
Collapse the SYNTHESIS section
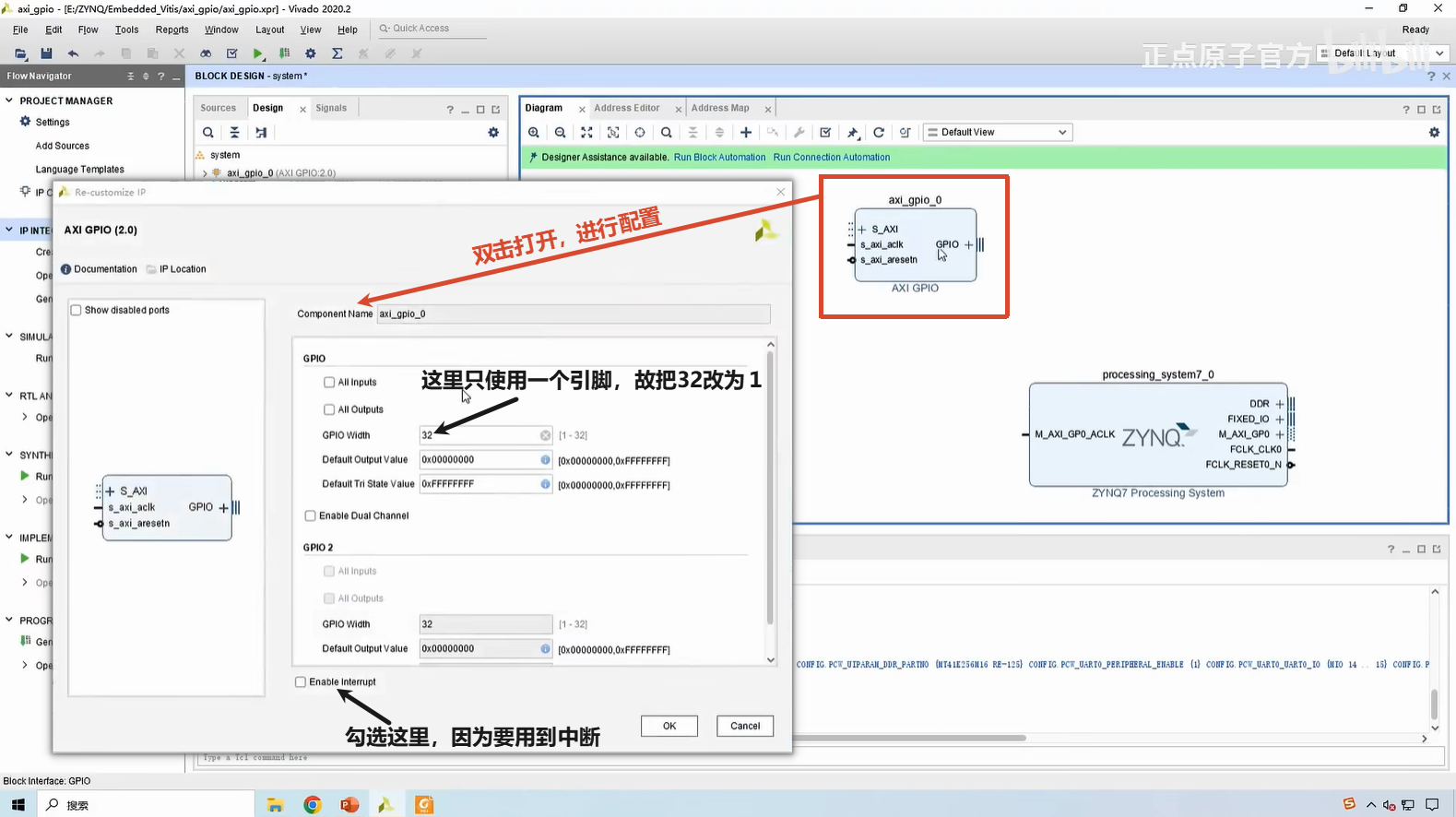(x=9, y=455)
